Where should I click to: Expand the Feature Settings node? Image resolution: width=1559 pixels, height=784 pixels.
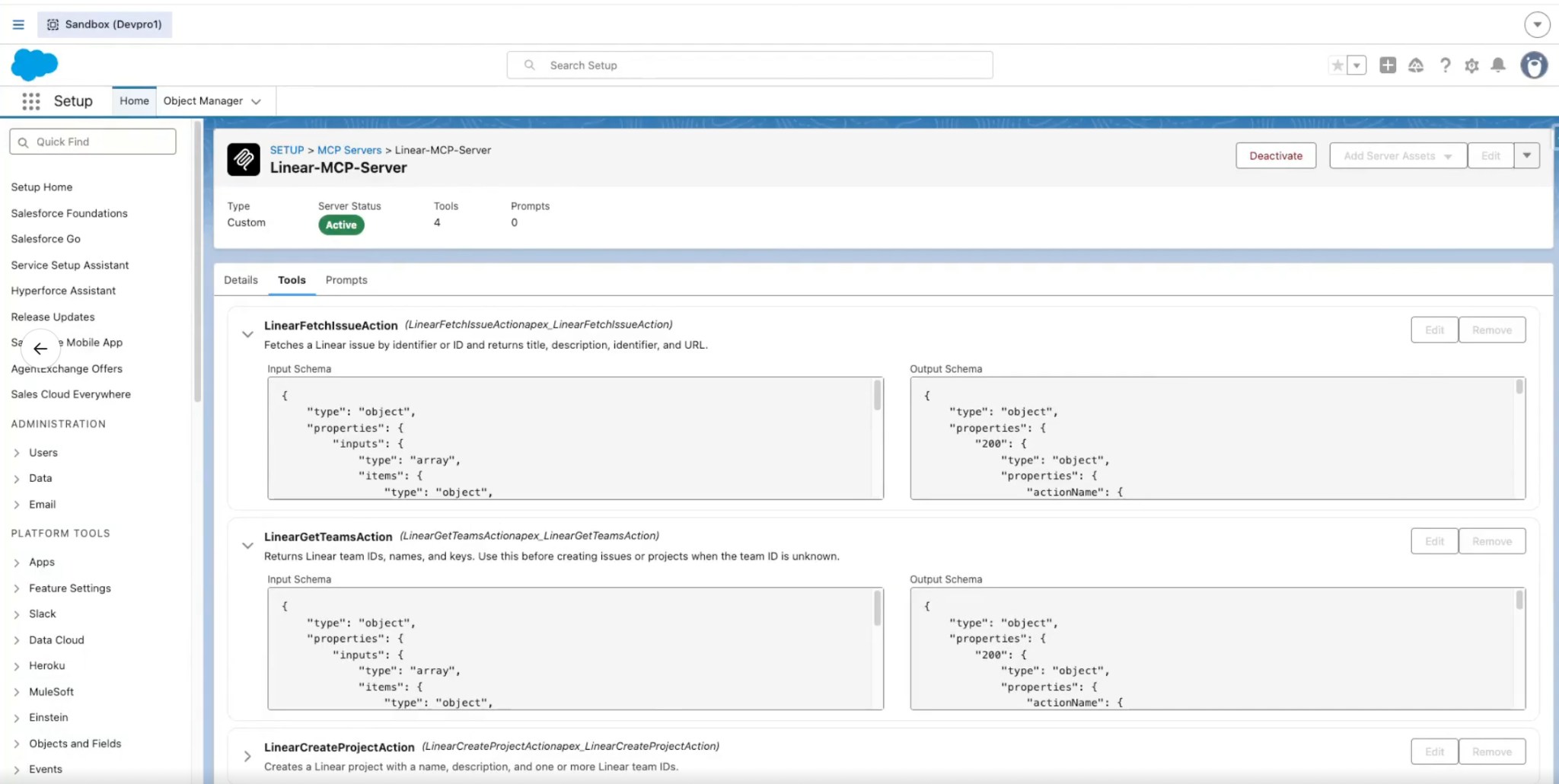[17, 588]
